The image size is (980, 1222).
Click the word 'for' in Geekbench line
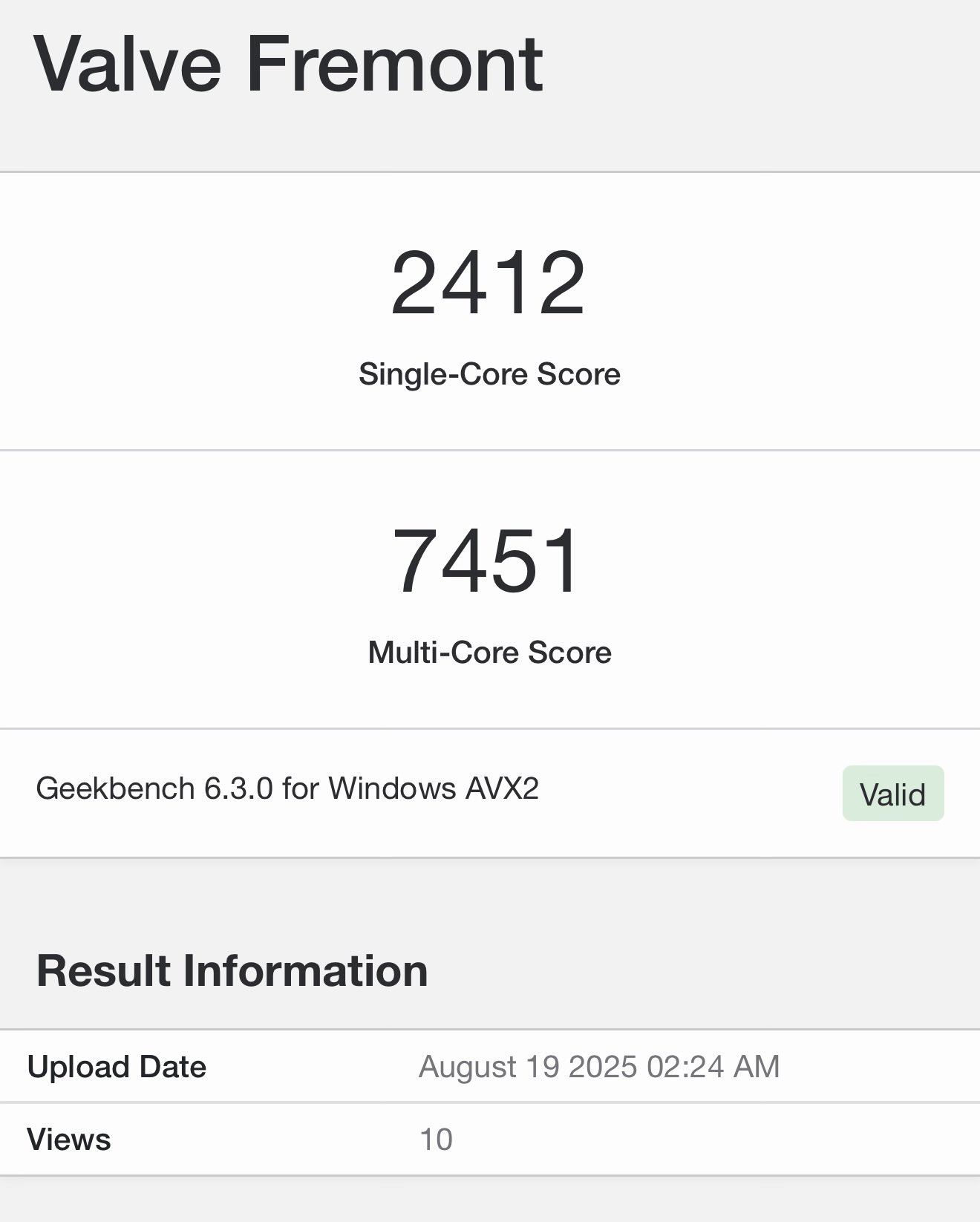[301, 788]
